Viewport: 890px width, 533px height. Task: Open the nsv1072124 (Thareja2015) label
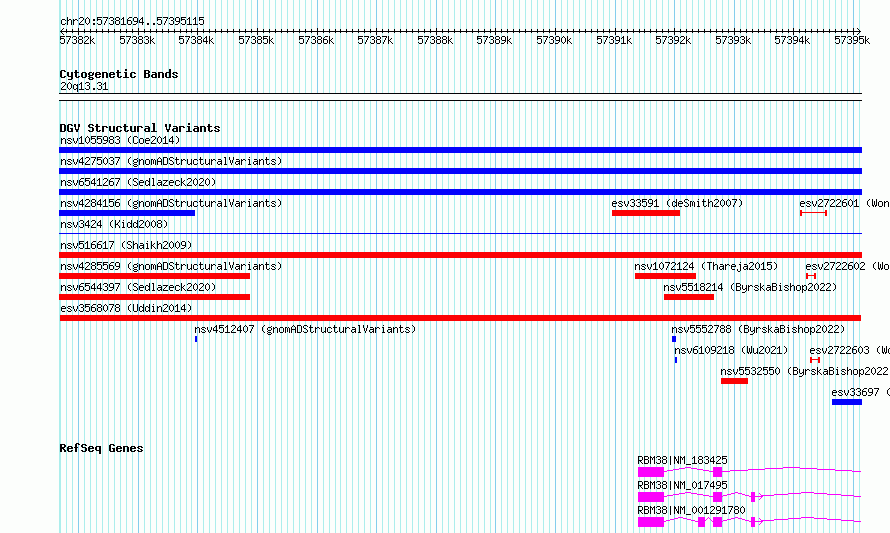click(706, 266)
